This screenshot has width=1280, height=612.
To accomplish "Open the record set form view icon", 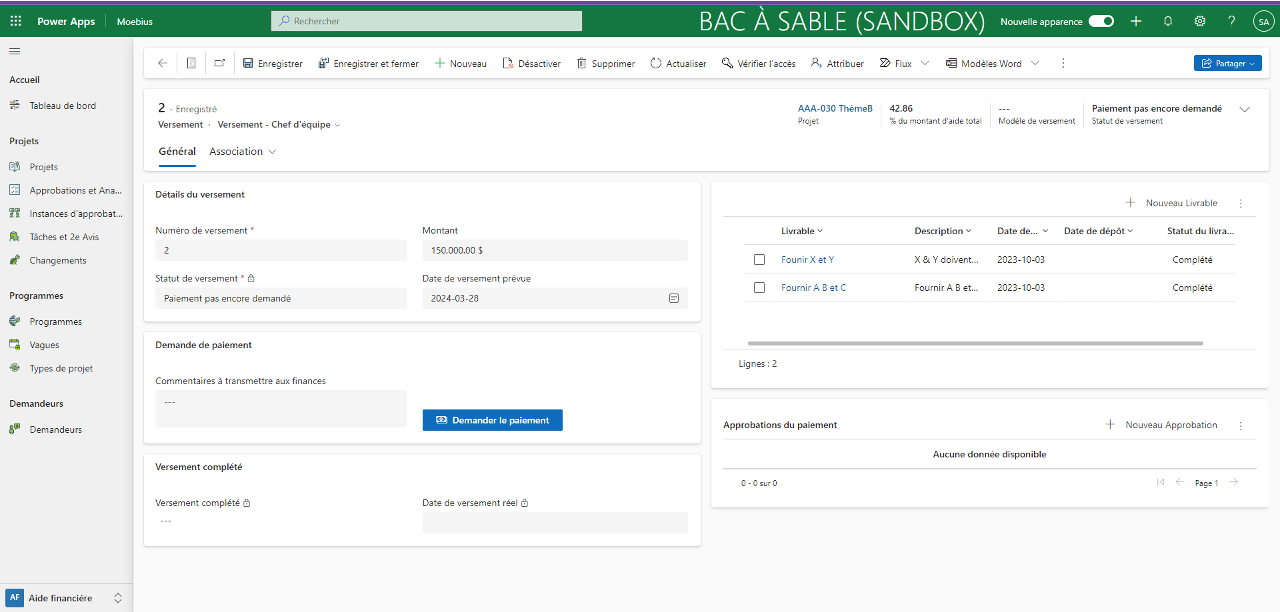I will click(191, 63).
